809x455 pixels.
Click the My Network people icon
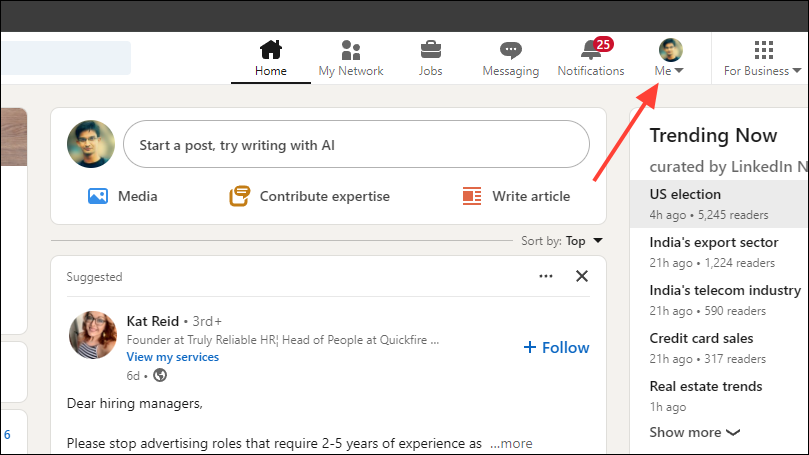(x=351, y=50)
